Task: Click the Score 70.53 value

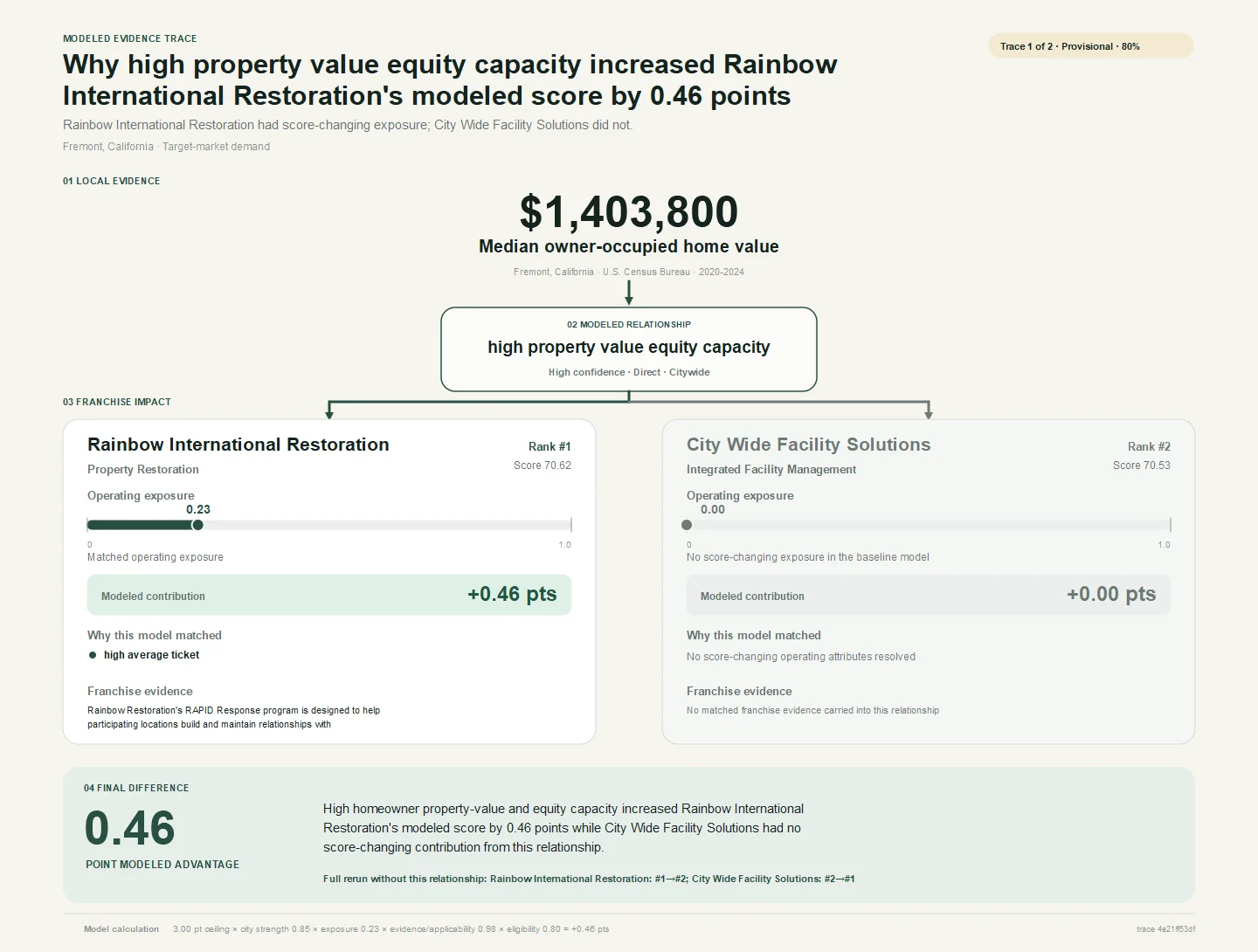Action: 1142,466
